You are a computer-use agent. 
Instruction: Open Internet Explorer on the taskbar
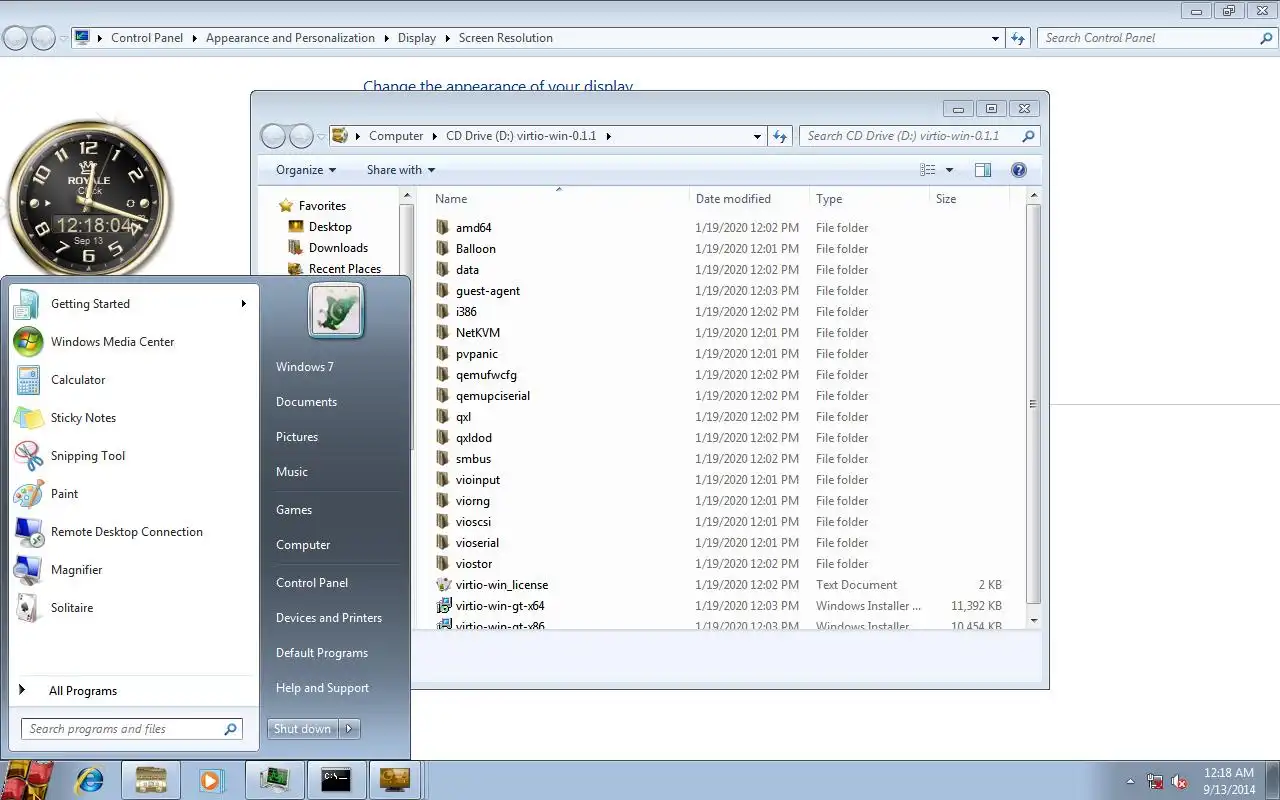coord(90,780)
